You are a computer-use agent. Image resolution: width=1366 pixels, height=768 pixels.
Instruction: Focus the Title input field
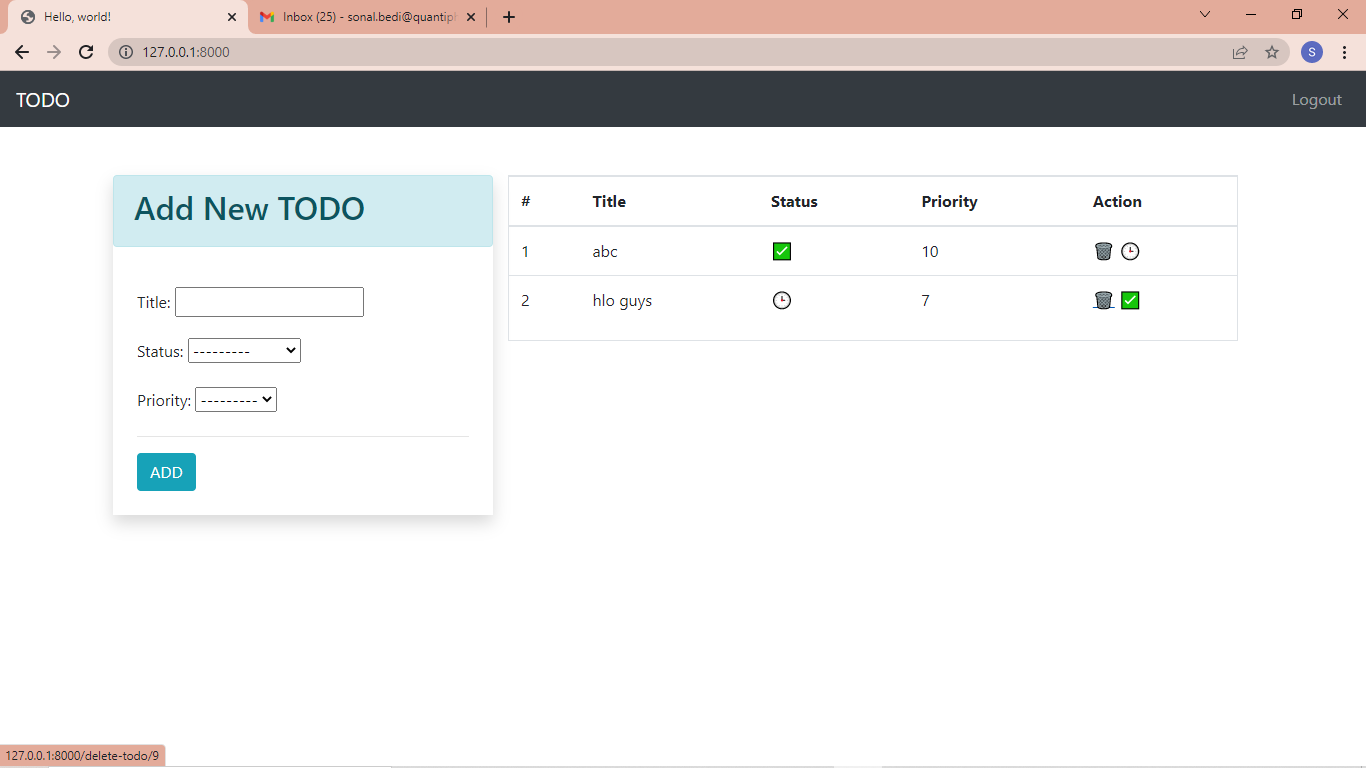(x=269, y=302)
